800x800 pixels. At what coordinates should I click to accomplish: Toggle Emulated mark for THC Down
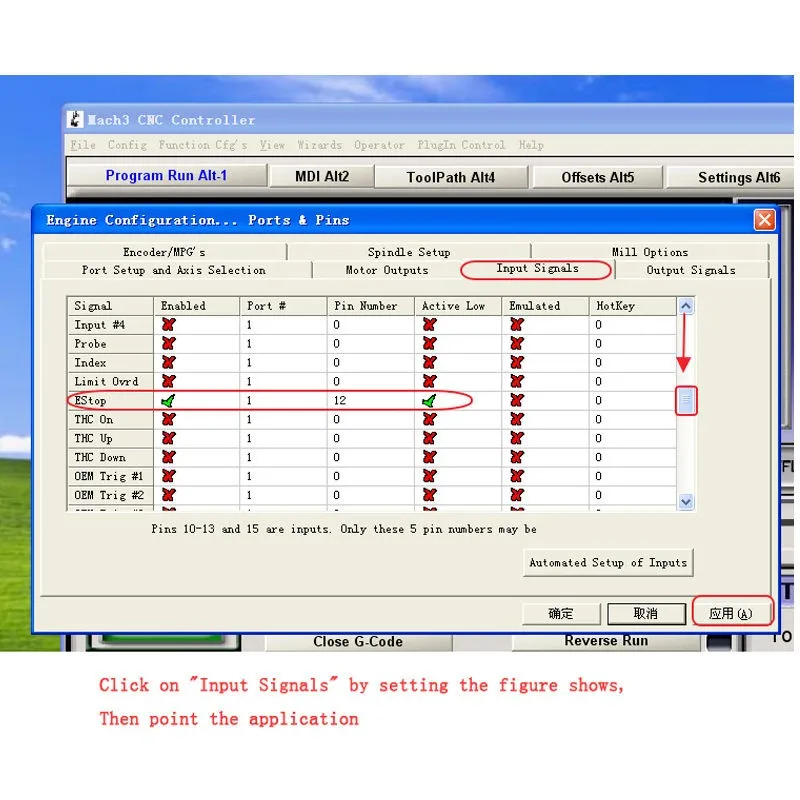pyautogui.click(x=517, y=457)
